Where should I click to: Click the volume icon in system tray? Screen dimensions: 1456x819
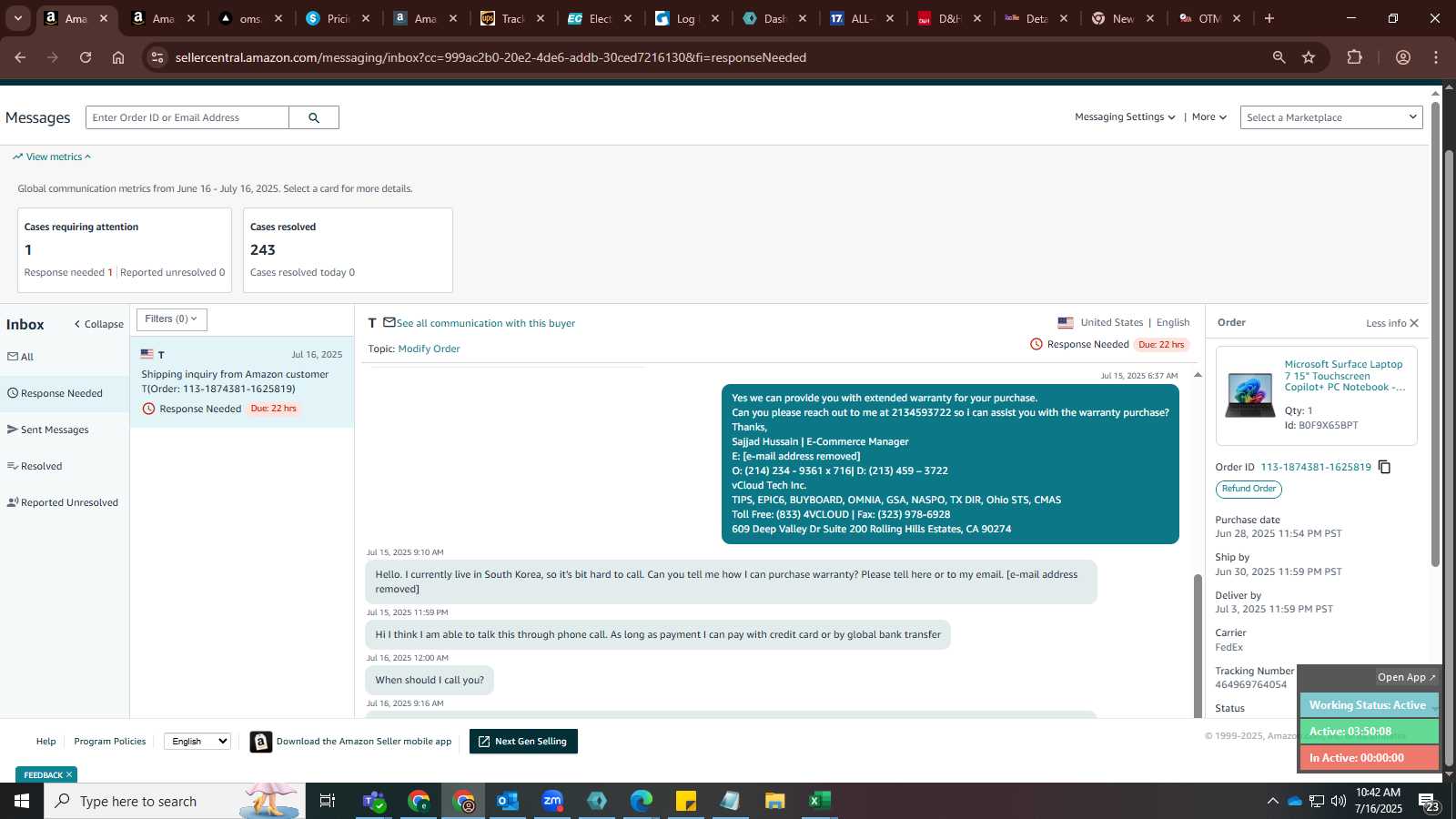tap(1339, 801)
